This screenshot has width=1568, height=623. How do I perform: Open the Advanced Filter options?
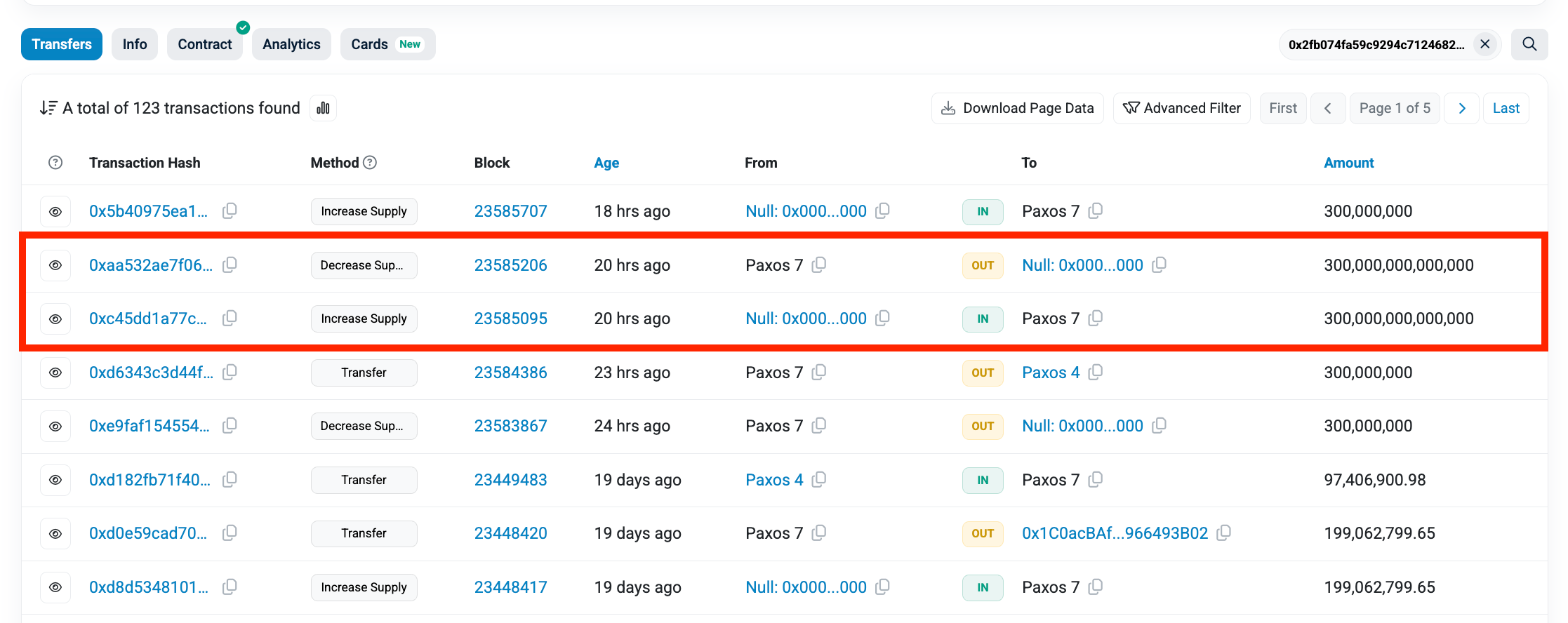[1181, 108]
